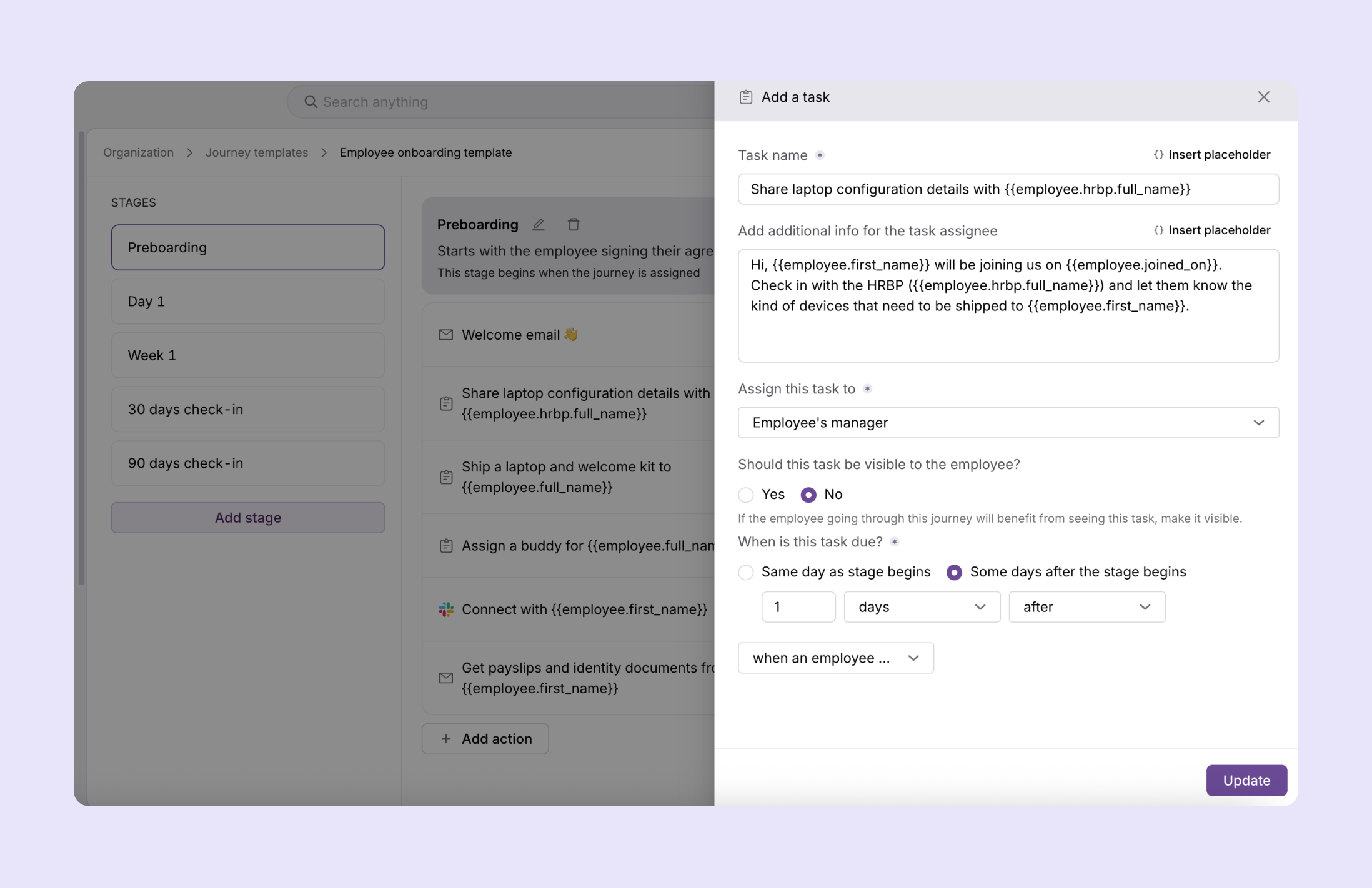This screenshot has height=888, width=1372.
Task: Delete the Preboarding stage using the trash icon
Action: pyautogui.click(x=574, y=224)
